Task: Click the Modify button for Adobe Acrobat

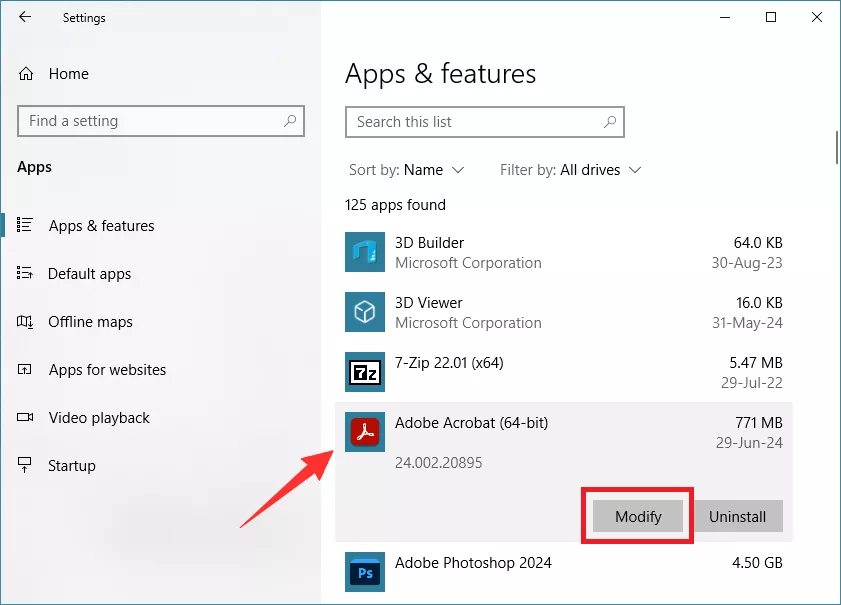Action: tap(637, 516)
